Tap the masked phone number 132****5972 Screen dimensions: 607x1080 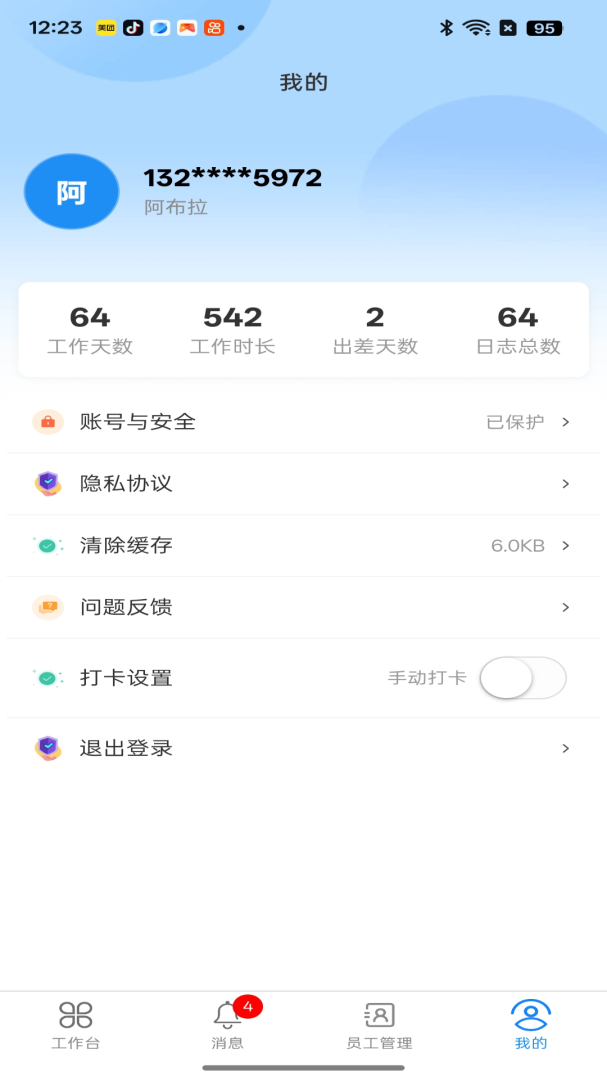232,178
